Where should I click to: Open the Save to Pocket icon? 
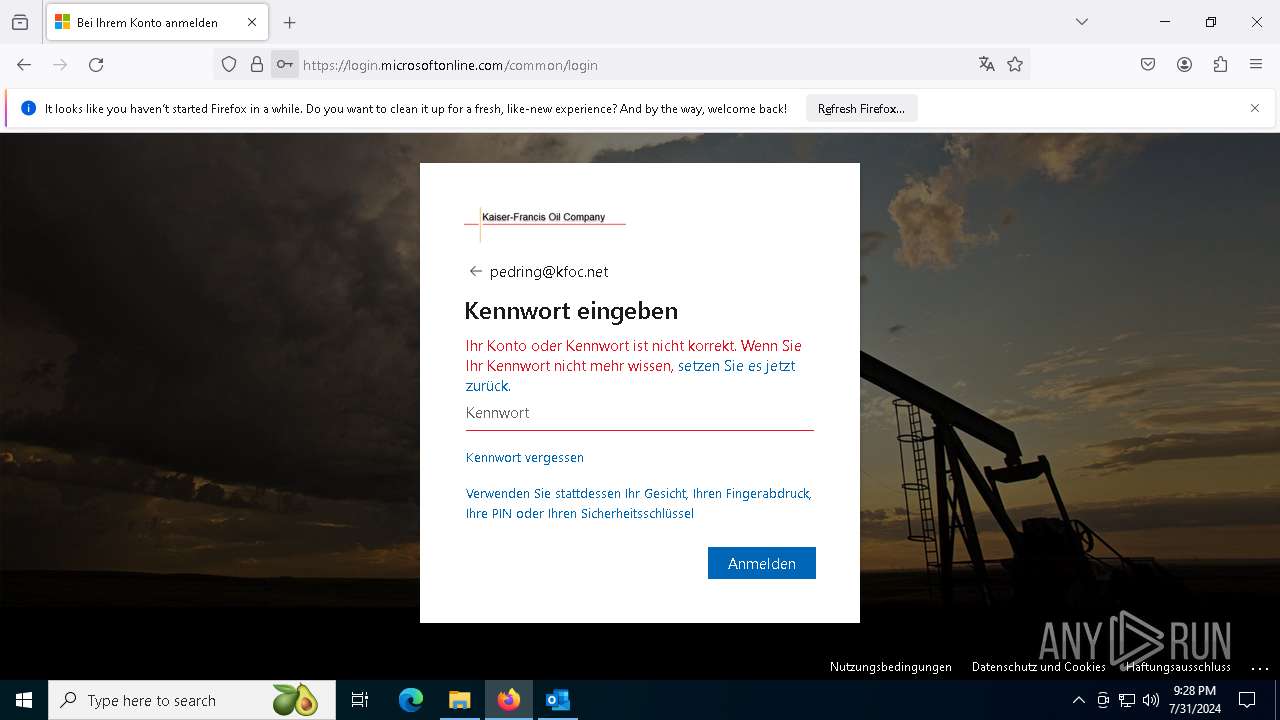(x=1148, y=65)
